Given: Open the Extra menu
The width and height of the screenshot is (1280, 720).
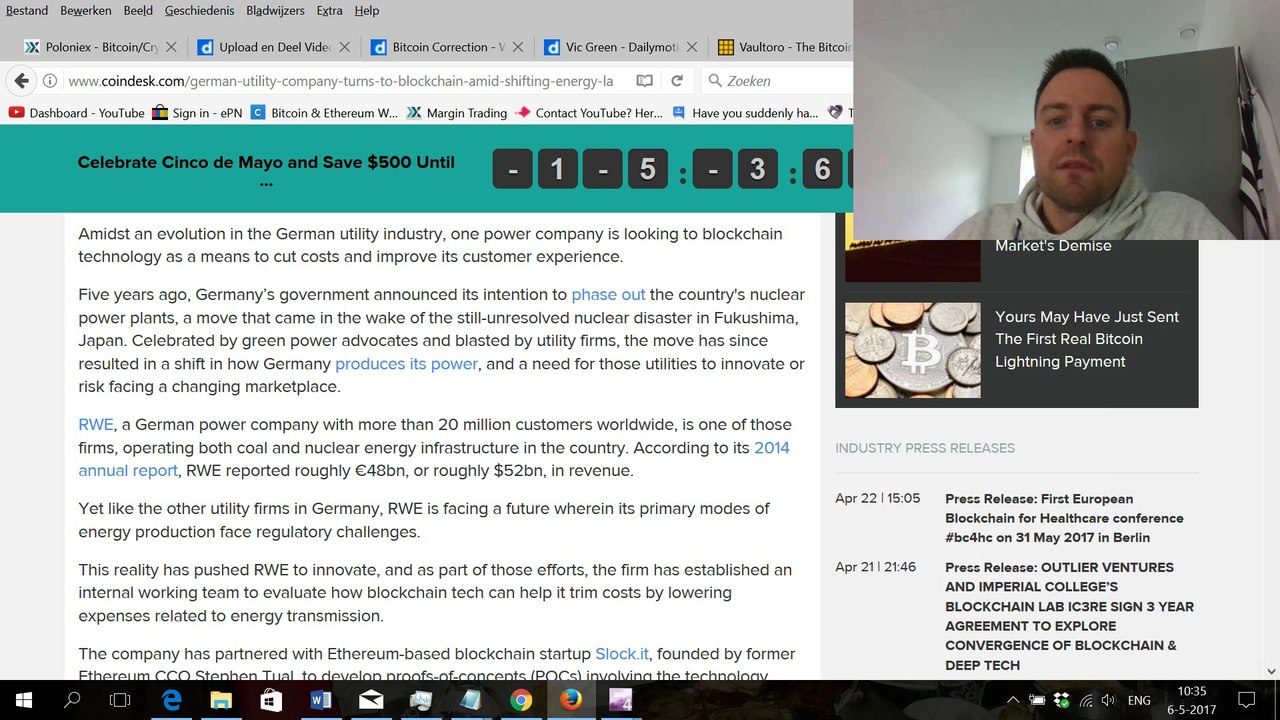Looking at the screenshot, I should click(x=329, y=11).
